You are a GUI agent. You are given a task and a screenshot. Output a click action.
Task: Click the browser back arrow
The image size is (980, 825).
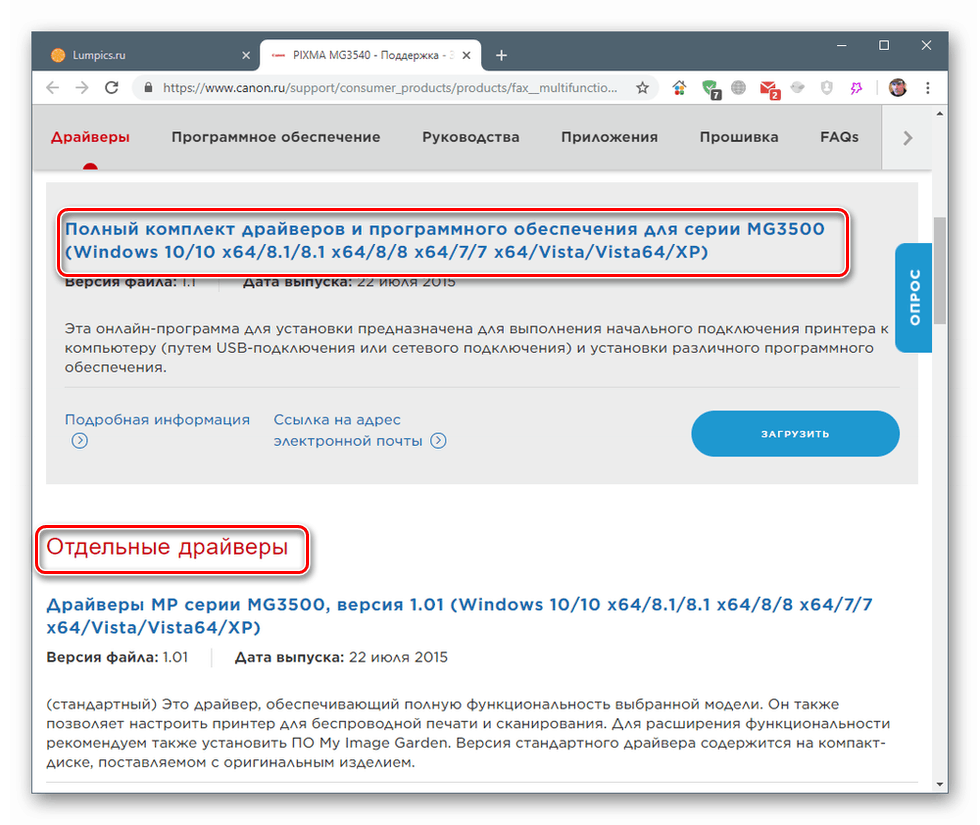tap(52, 88)
